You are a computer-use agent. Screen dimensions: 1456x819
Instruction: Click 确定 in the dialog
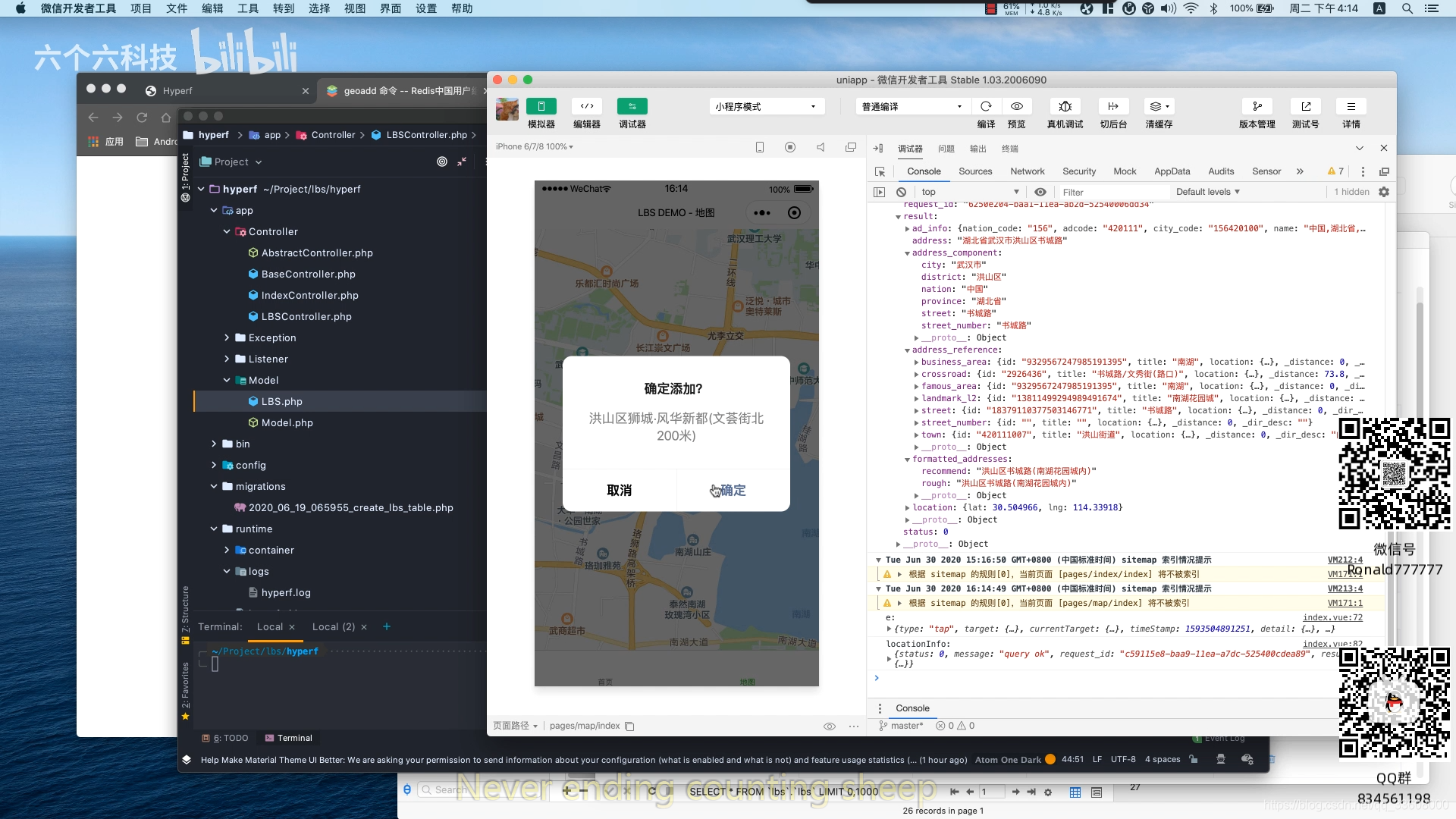(x=733, y=490)
